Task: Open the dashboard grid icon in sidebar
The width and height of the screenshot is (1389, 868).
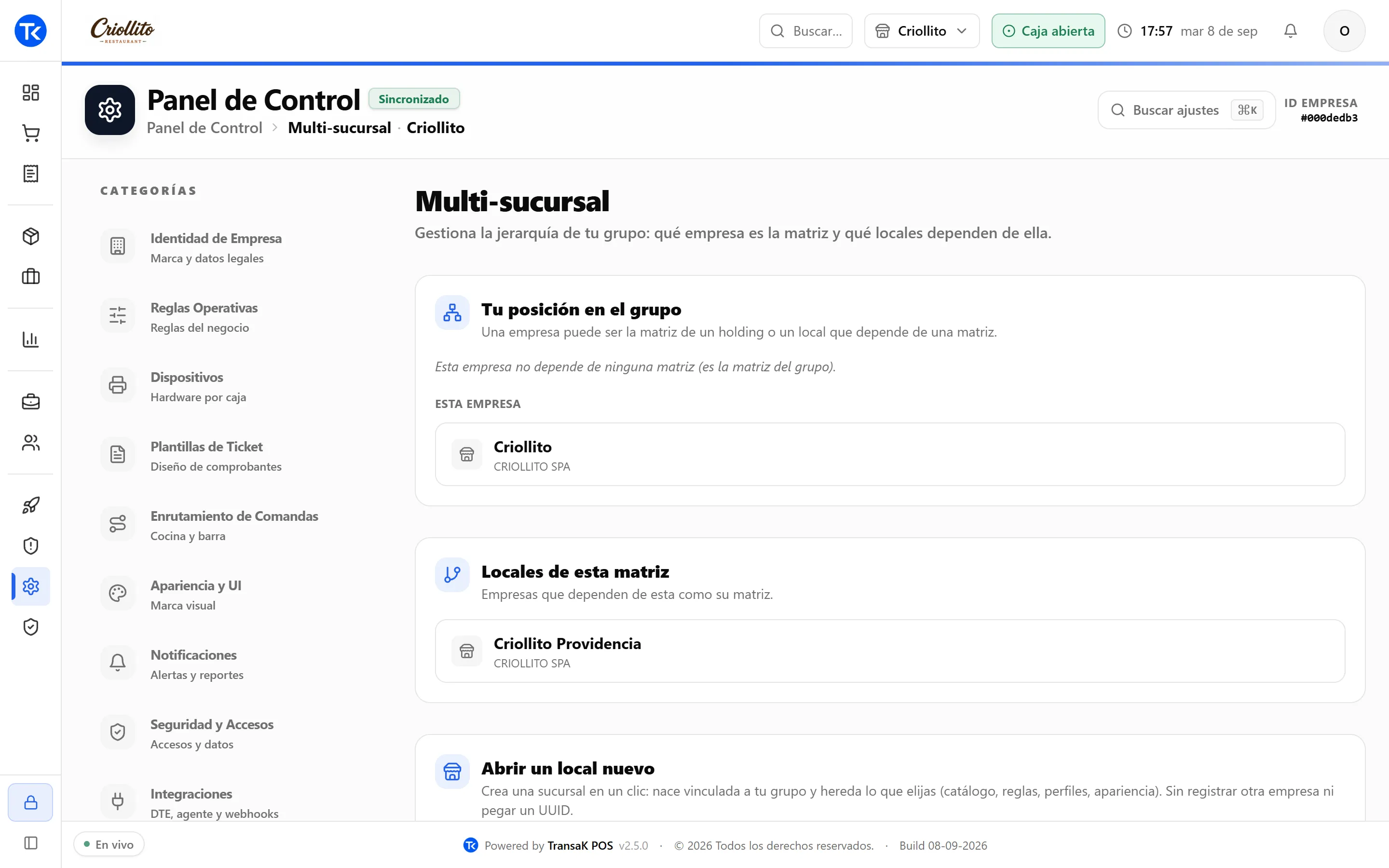Action: tap(30, 93)
